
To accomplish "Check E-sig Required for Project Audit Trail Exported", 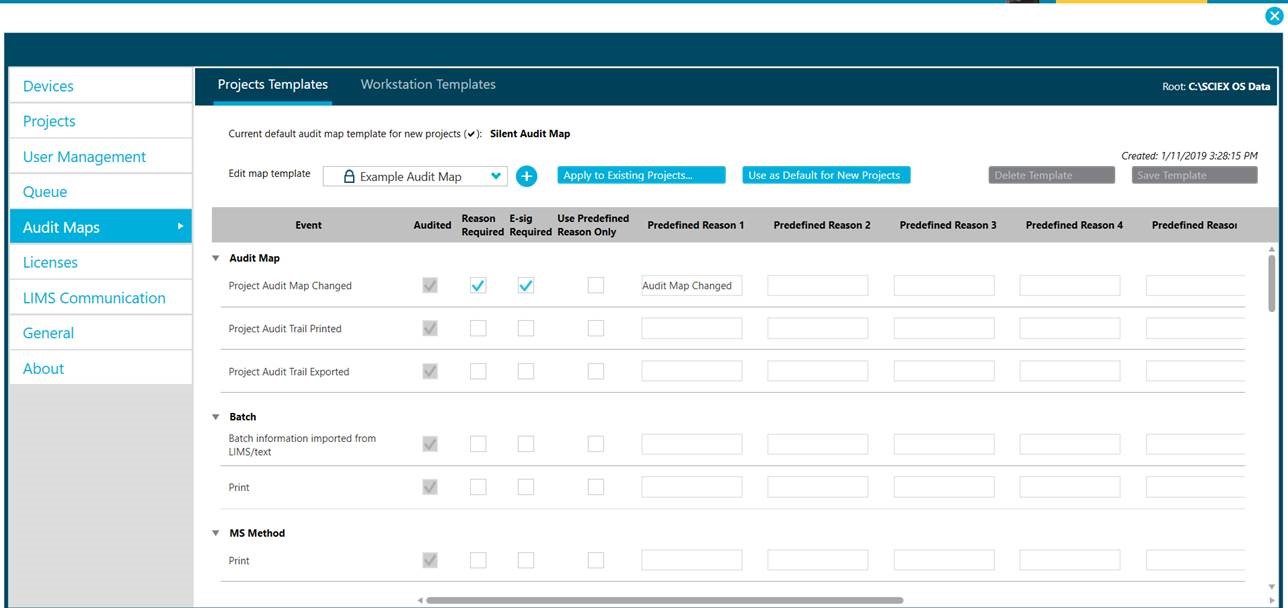I will [526, 372].
